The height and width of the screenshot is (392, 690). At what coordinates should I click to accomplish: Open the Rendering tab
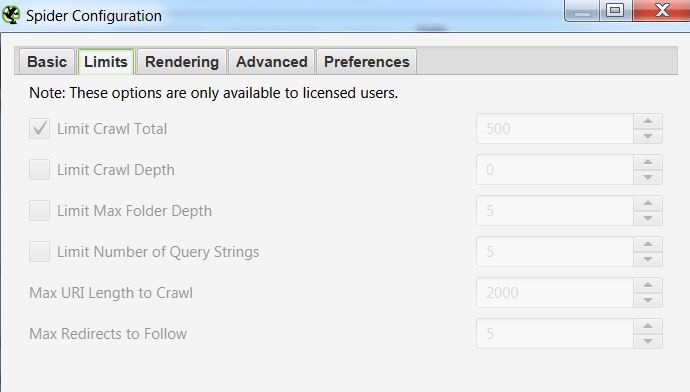click(x=182, y=62)
